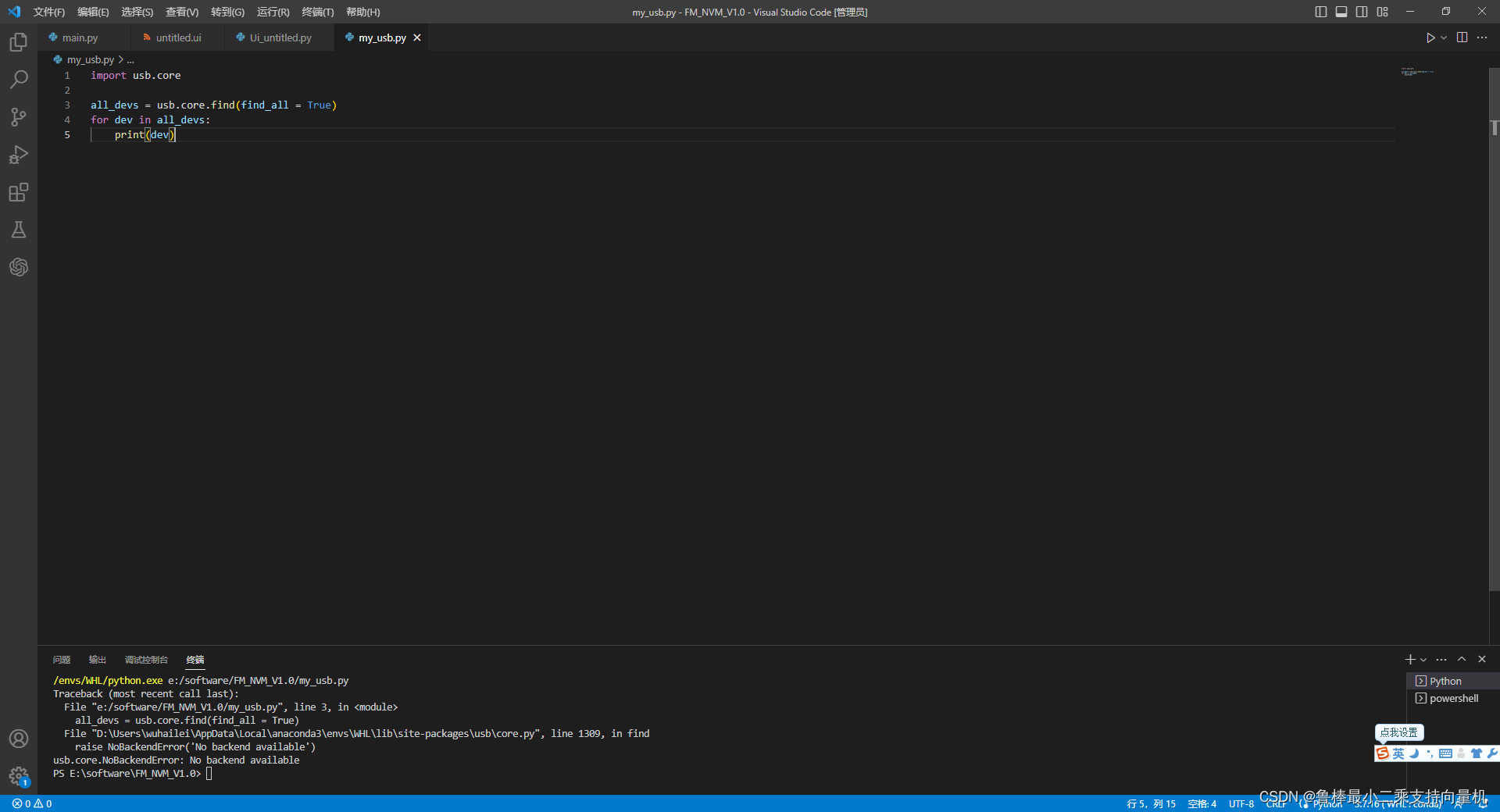This screenshot has width=1500, height=812.
Task: Open Sogou skin shirt icon
Action: click(x=1476, y=753)
